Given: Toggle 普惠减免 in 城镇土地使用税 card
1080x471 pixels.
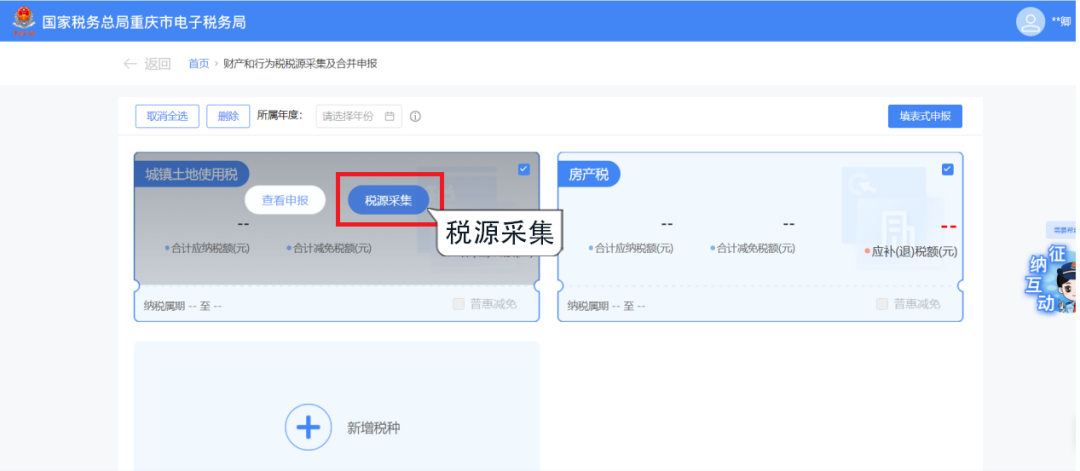Looking at the screenshot, I should (458, 304).
